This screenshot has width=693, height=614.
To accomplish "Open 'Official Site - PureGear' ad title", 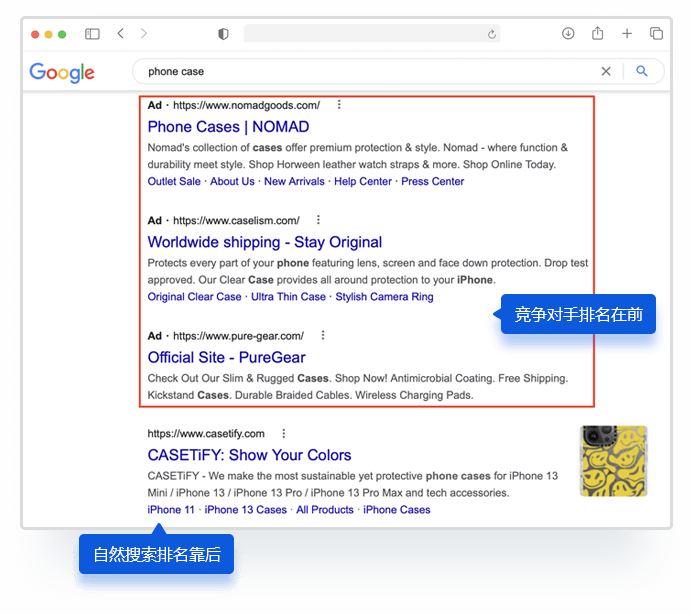I will pos(226,358).
